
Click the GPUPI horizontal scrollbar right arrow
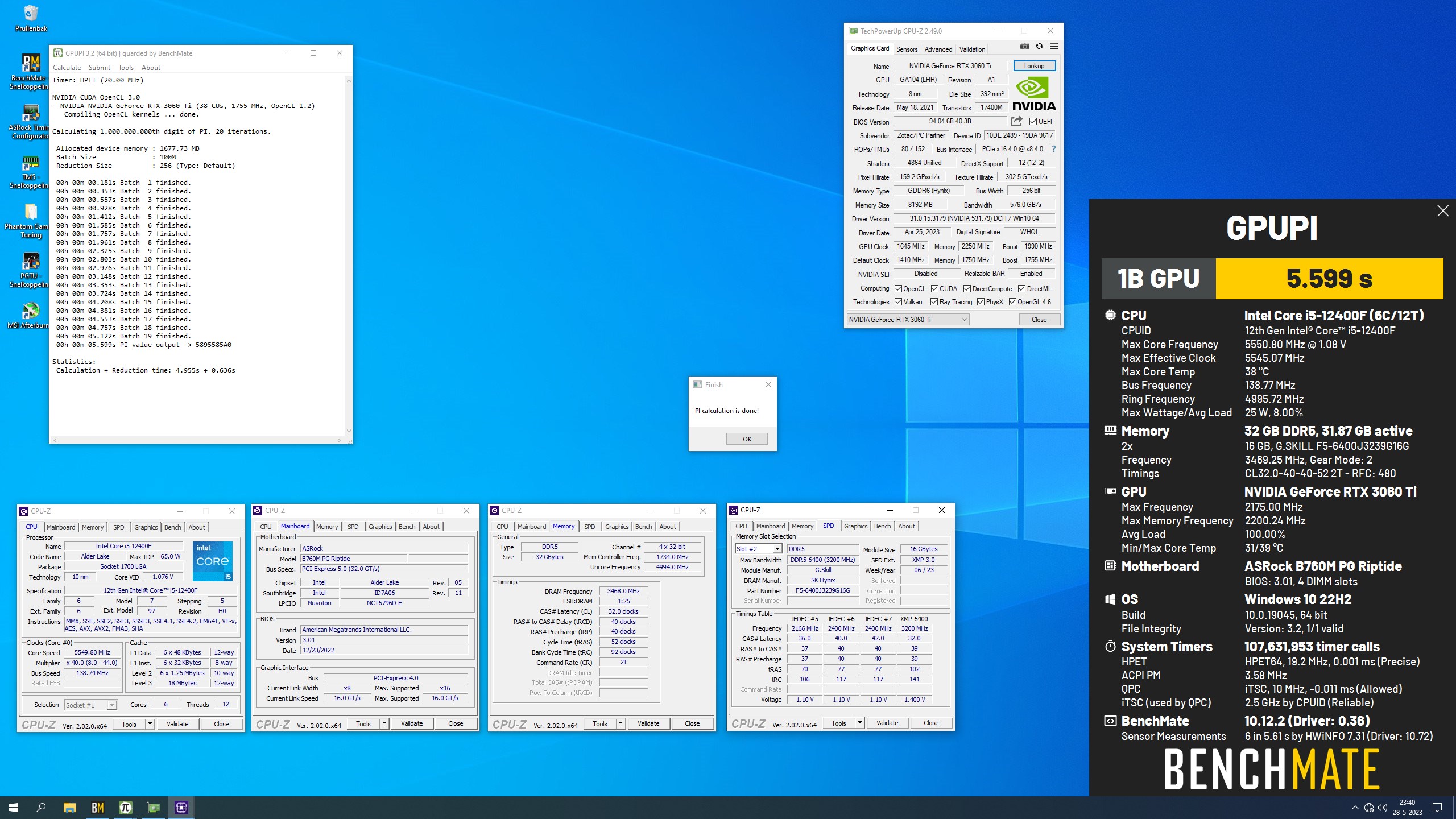[340, 440]
